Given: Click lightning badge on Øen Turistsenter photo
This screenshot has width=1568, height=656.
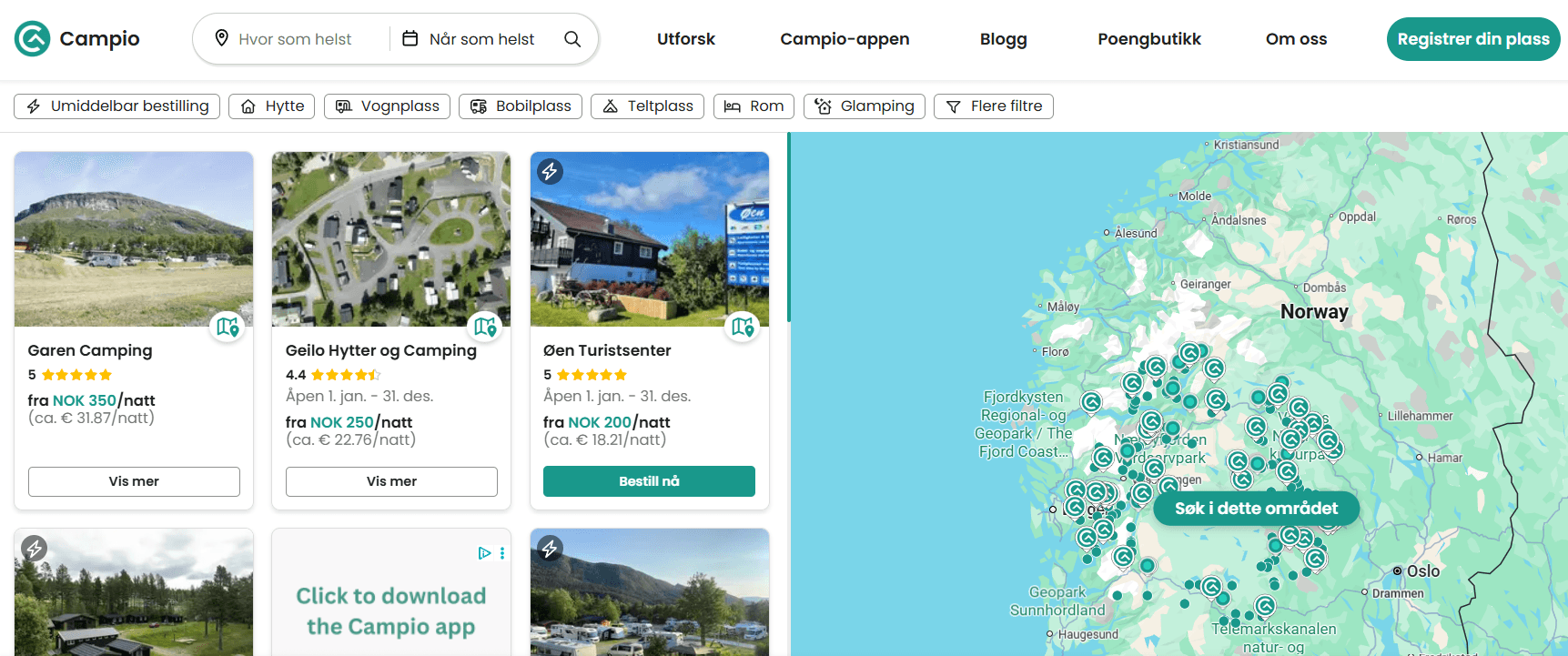Looking at the screenshot, I should click(x=550, y=171).
